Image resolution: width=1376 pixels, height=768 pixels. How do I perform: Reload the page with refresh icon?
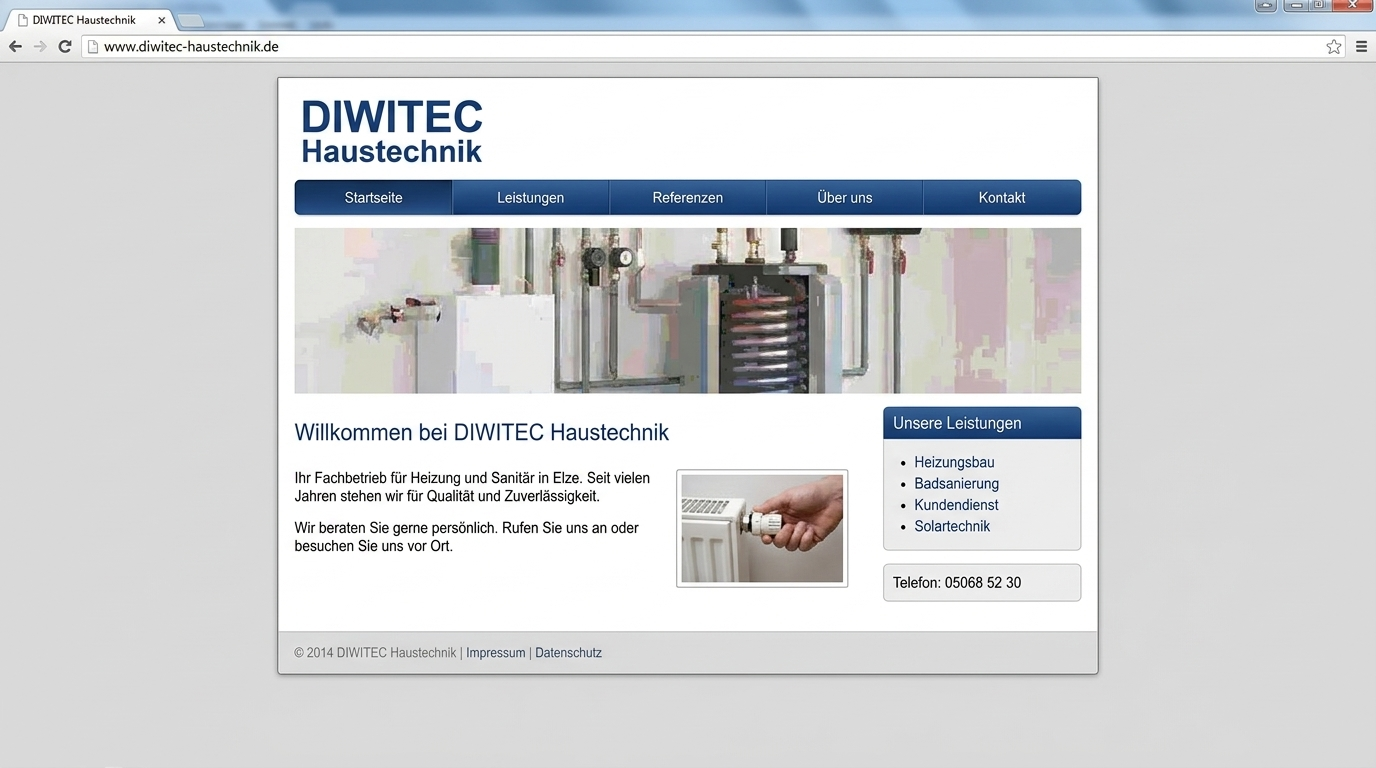(x=65, y=47)
